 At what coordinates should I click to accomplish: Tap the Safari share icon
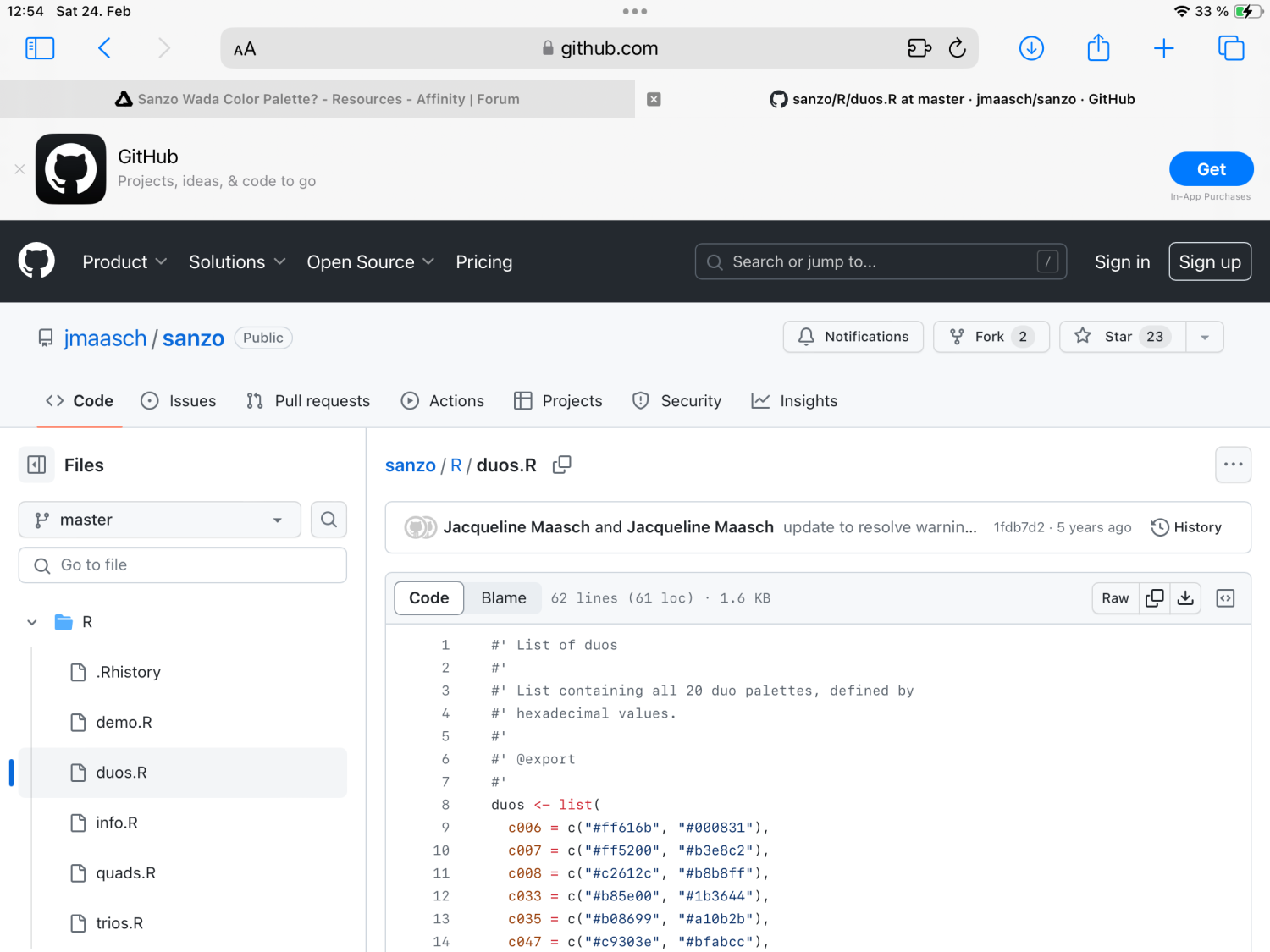[1098, 48]
